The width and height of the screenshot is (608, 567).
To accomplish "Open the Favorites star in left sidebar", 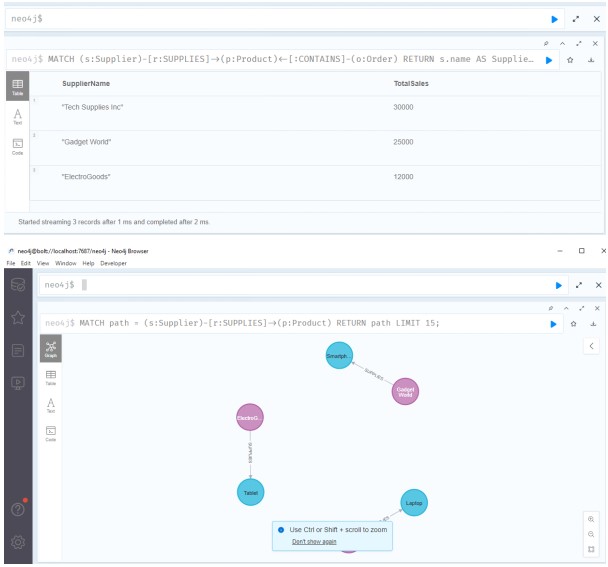I will pyautogui.click(x=18, y=318).
